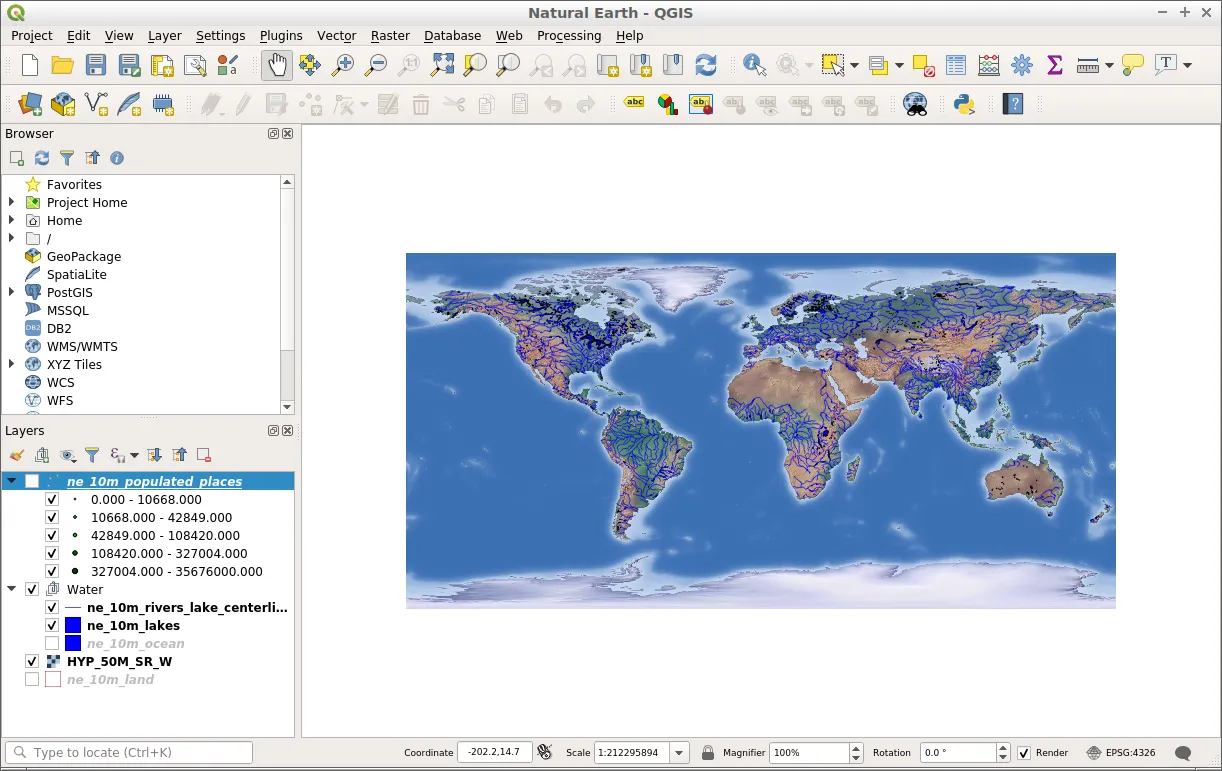Click the Save Project floppy icon

click(96, 66)
